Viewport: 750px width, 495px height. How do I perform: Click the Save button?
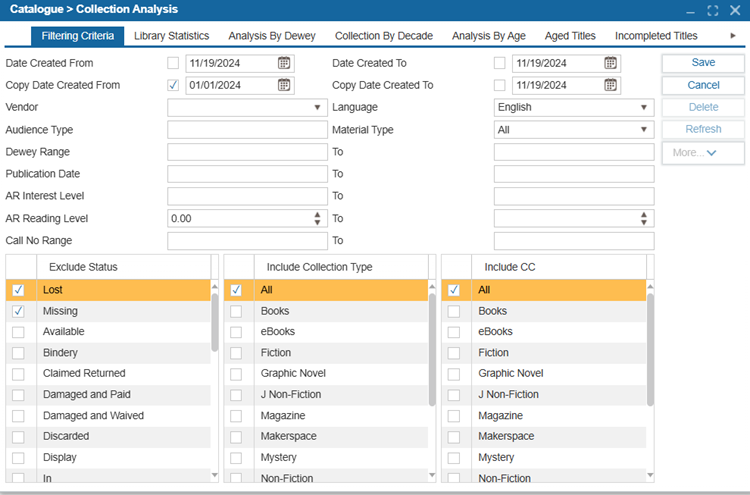(x=703, y=63)
